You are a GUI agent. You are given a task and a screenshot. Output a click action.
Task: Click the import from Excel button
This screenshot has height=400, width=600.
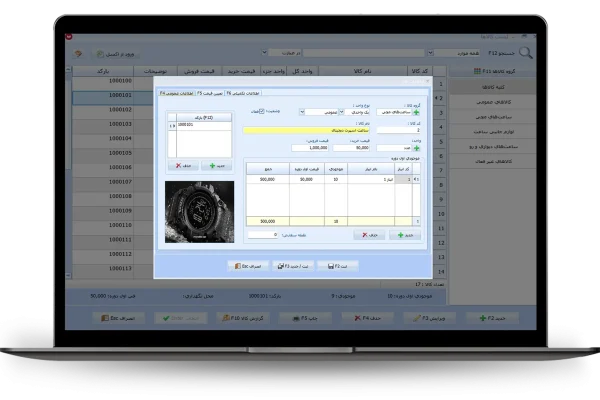[x=116, y=54]
